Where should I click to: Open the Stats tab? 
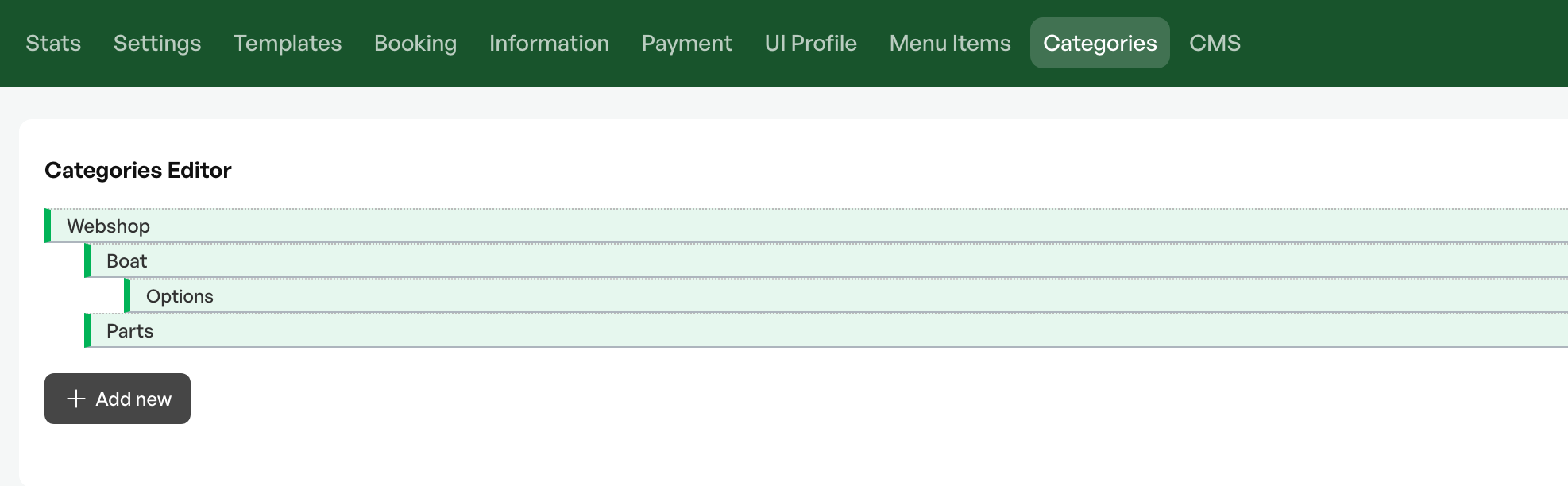pyautogui.click(x=53, y=43)
